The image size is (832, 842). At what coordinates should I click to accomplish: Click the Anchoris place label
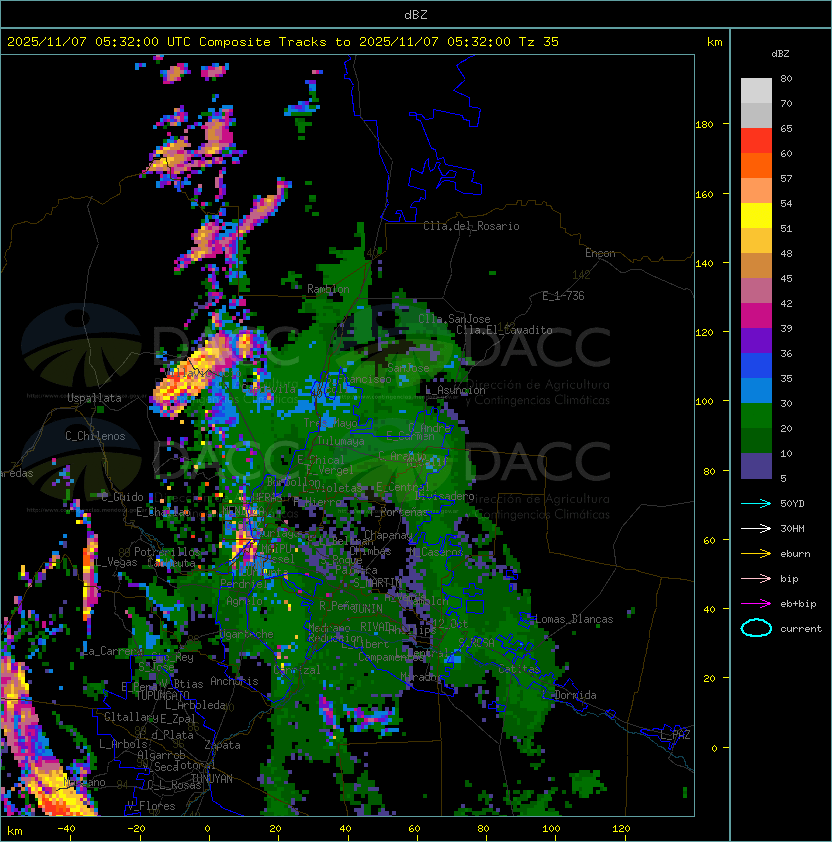pyautogui.click(x=234, y=681)
